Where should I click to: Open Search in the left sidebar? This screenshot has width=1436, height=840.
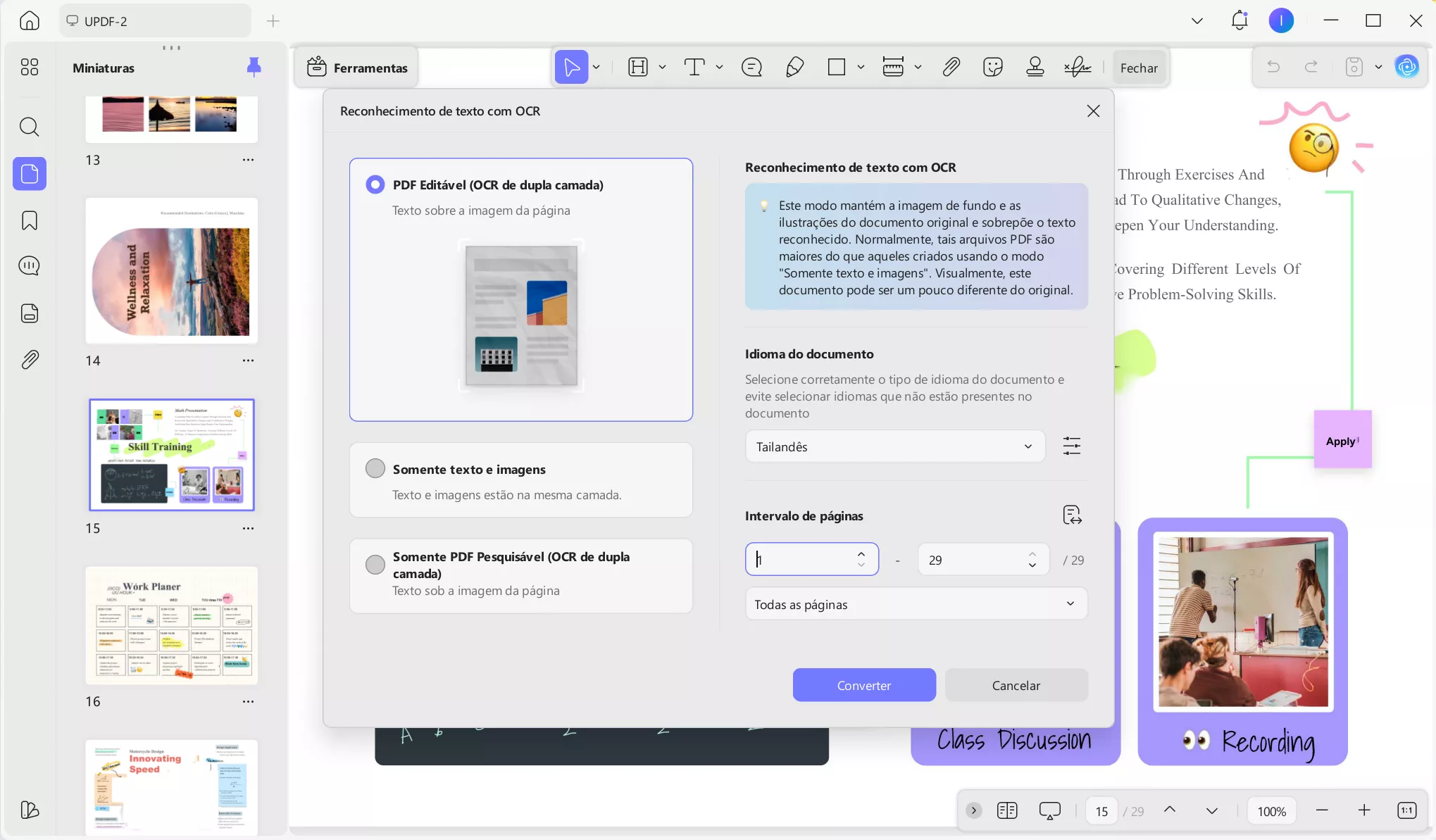(x=29, y=127)
